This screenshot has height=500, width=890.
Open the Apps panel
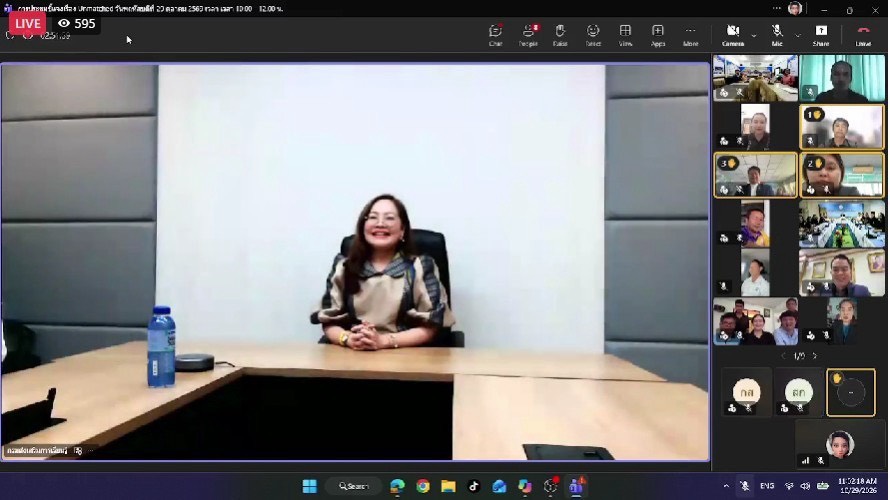point(658,35)
